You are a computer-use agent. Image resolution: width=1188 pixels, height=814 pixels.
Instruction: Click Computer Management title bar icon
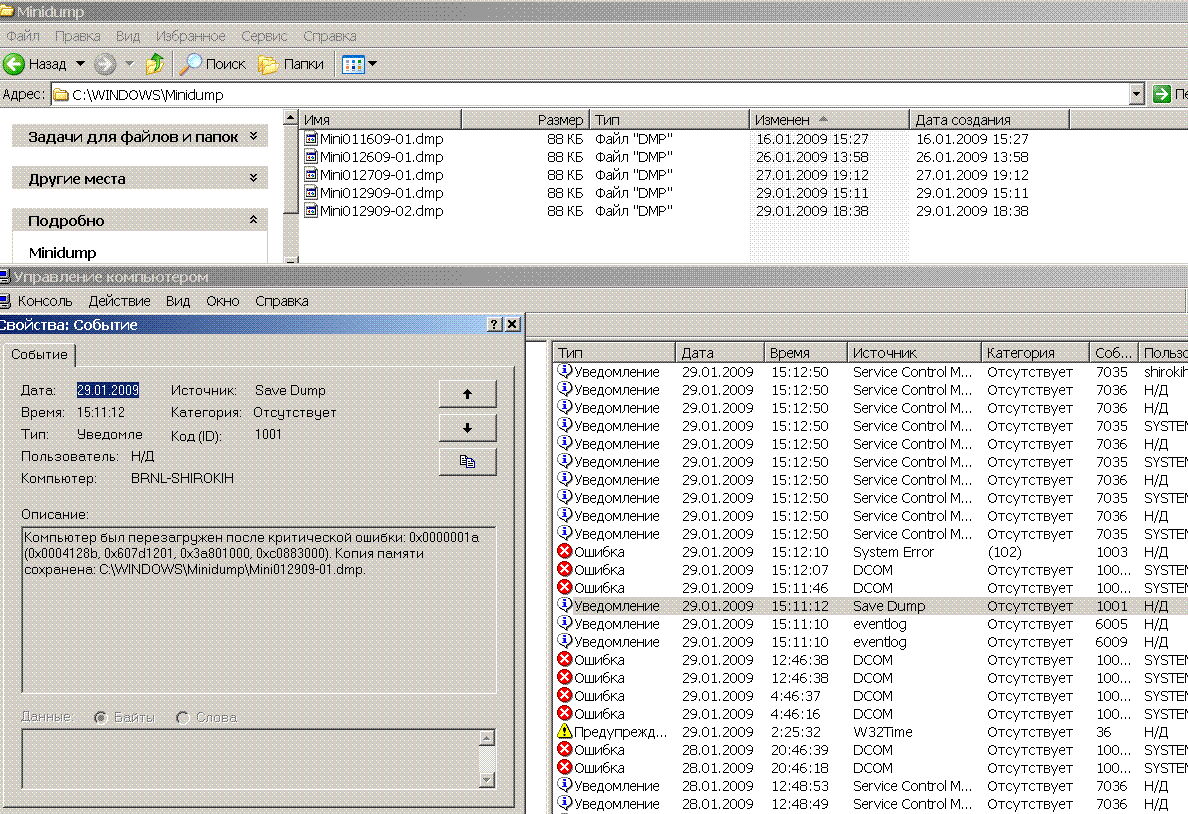click(5, 277)
